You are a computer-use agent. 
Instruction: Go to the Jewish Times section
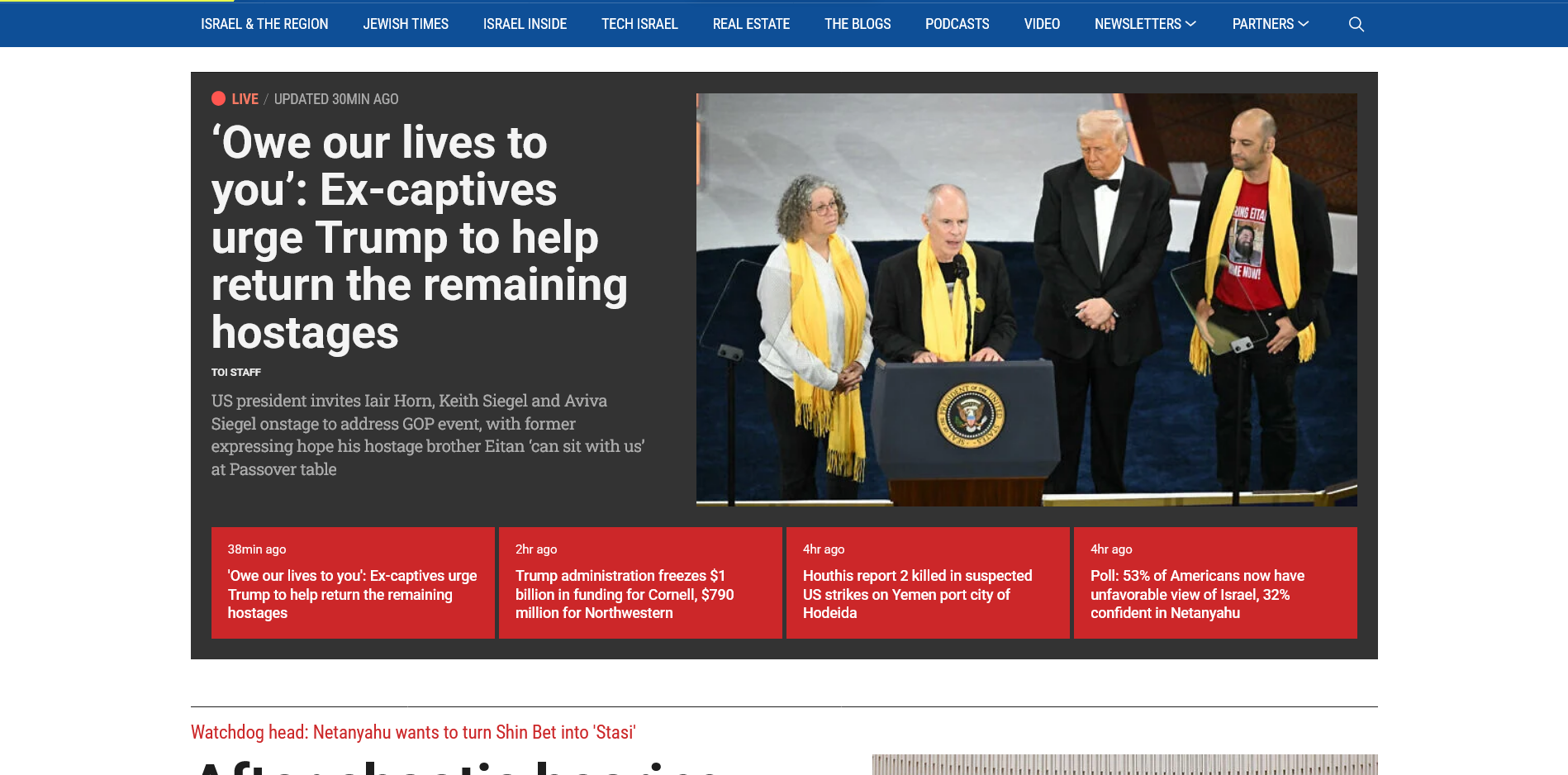pyautogui.click(x=406, y=25)
